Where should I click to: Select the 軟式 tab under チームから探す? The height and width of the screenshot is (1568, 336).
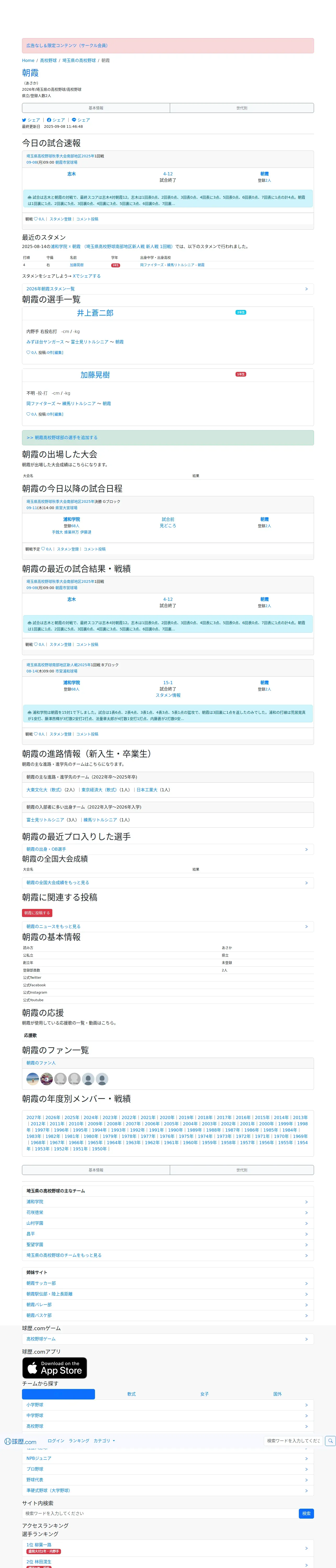[x=132, y=1394]
